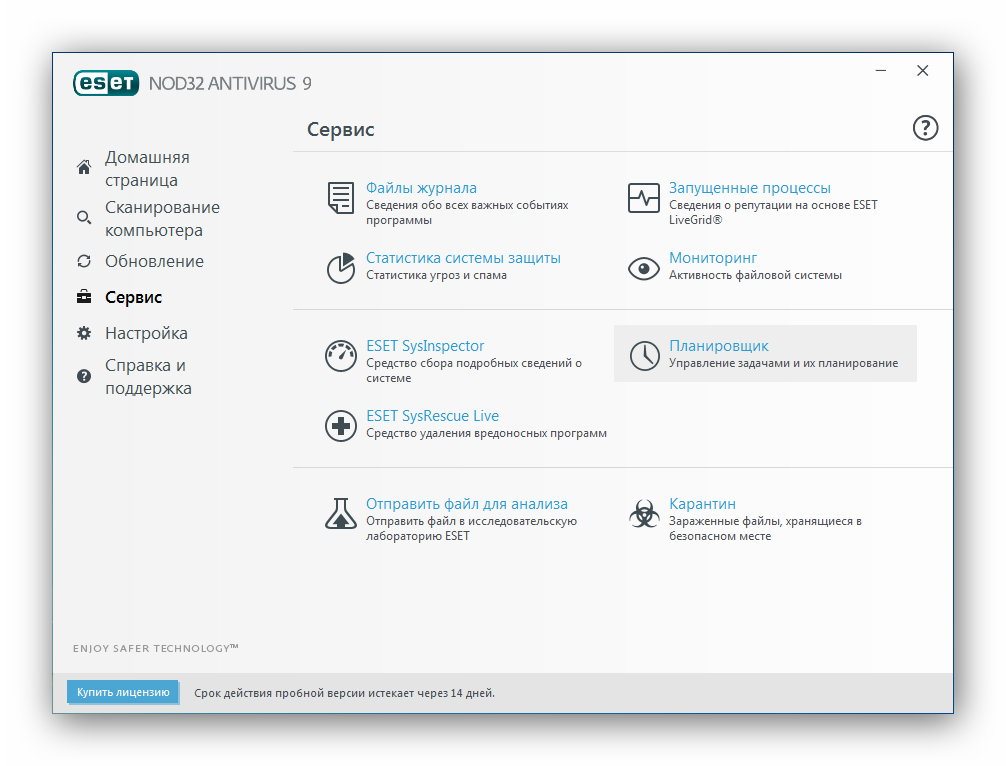The width and height of the screenshot is (1006, 766).
Task: Click the home icon beside Домашняя страница
Action: pyautogui.click(x=83, y=167)
